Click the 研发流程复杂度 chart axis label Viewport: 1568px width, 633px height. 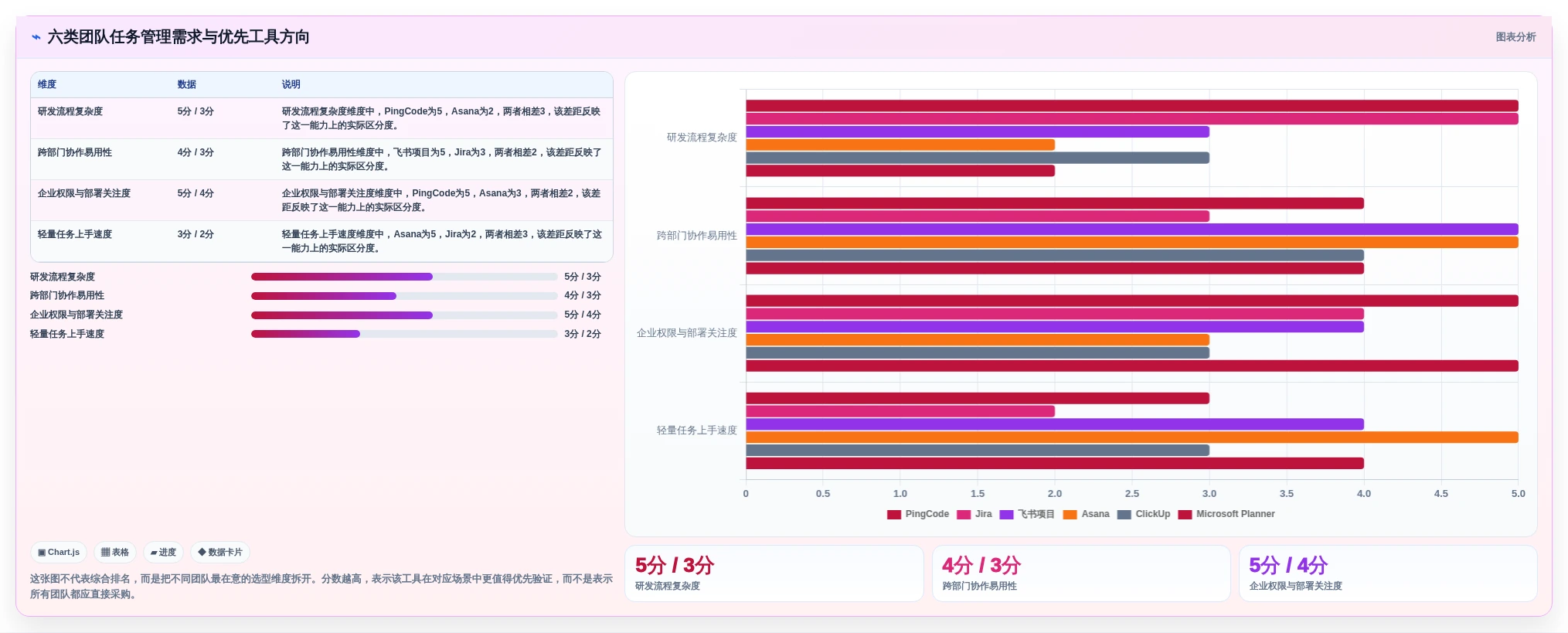point(702,138)
